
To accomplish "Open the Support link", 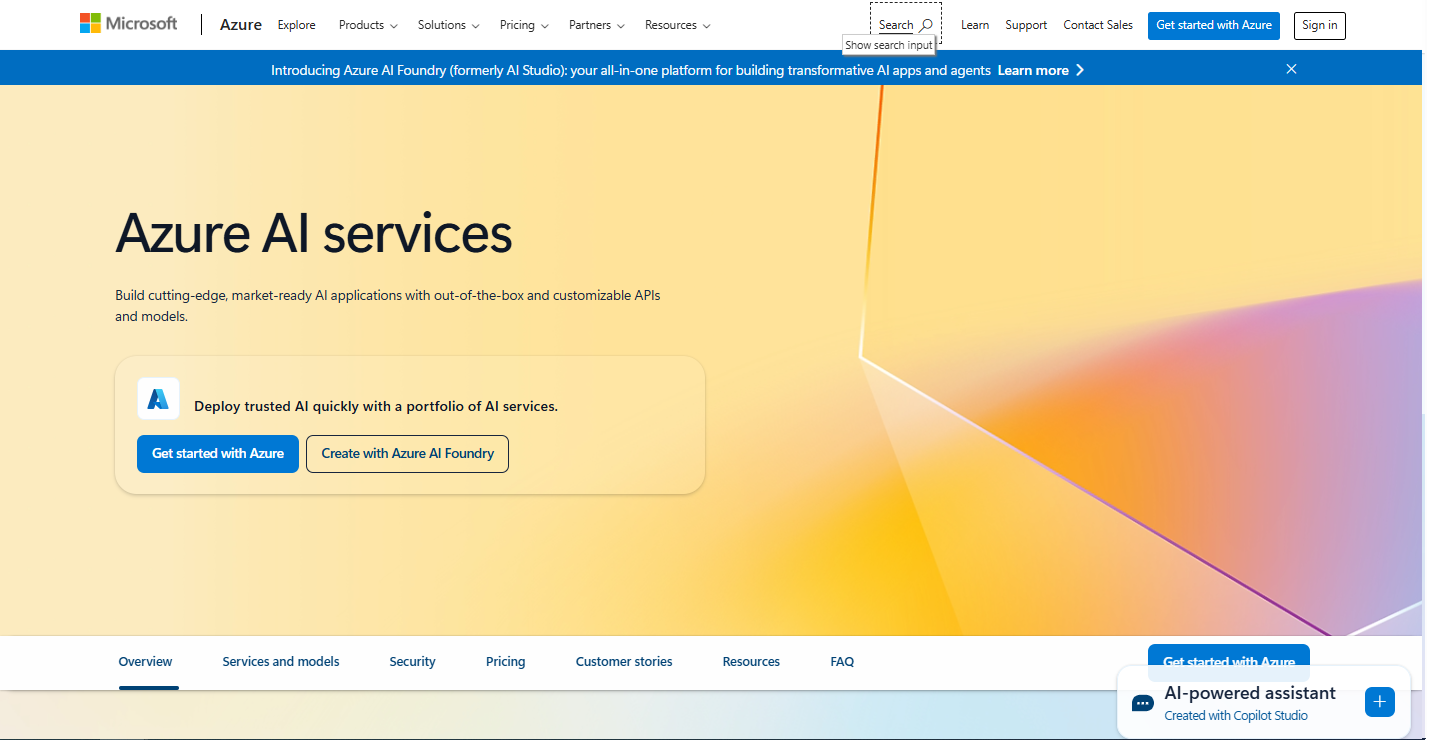I will click(x=1026, y=25).
